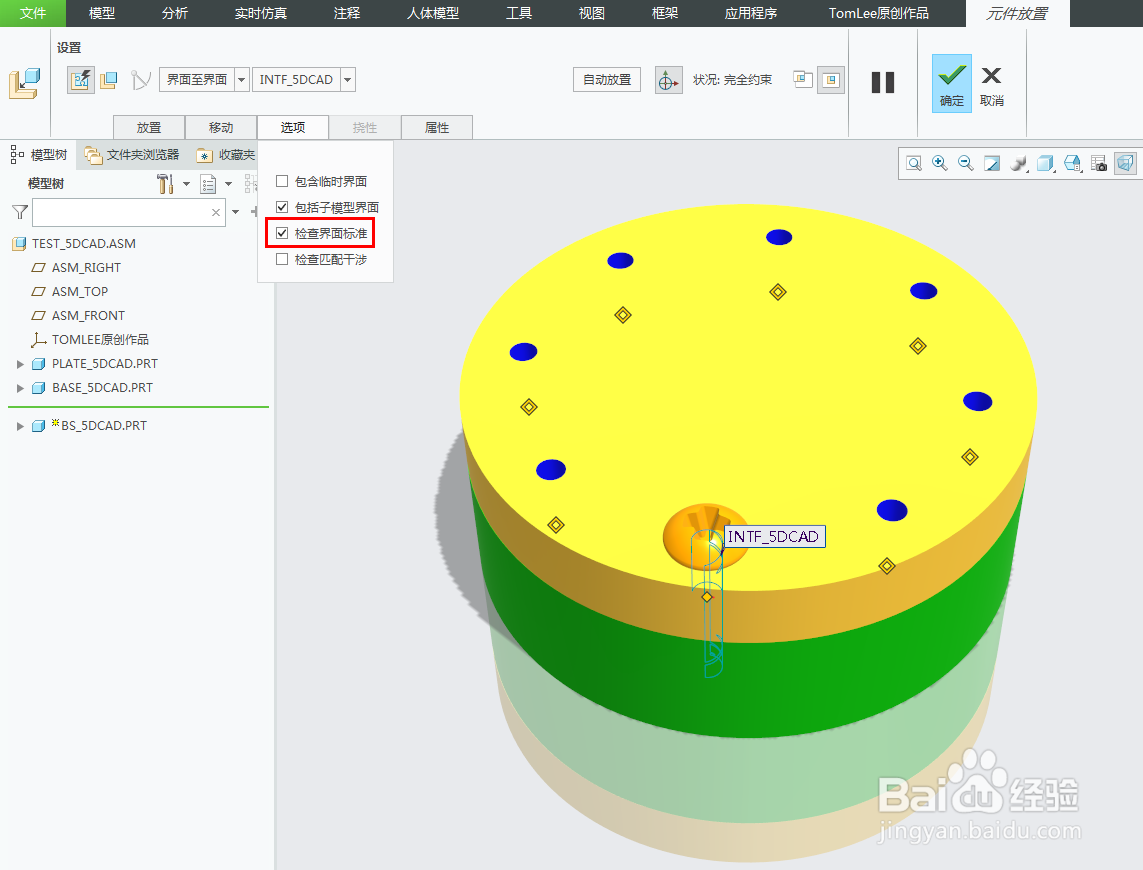Viewport: 1143px width, 870px height.
Task: Click the INTF_5DCAD label in viewport
Action: (773, 537)
